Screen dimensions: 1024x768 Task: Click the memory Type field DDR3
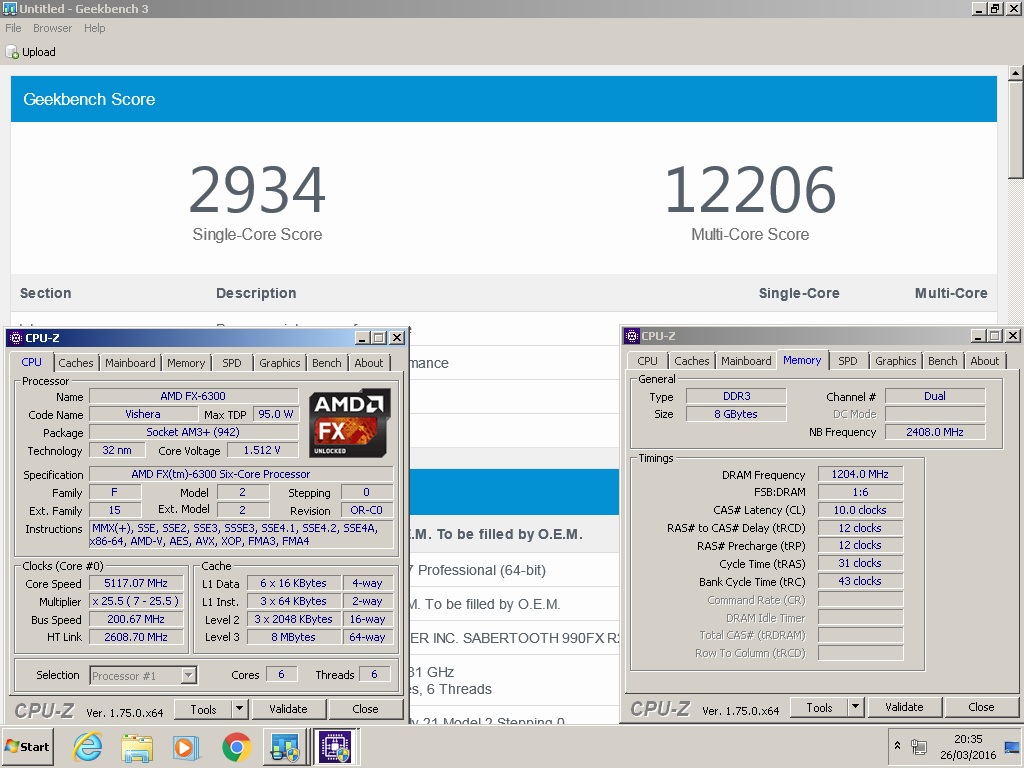point(736,396)
